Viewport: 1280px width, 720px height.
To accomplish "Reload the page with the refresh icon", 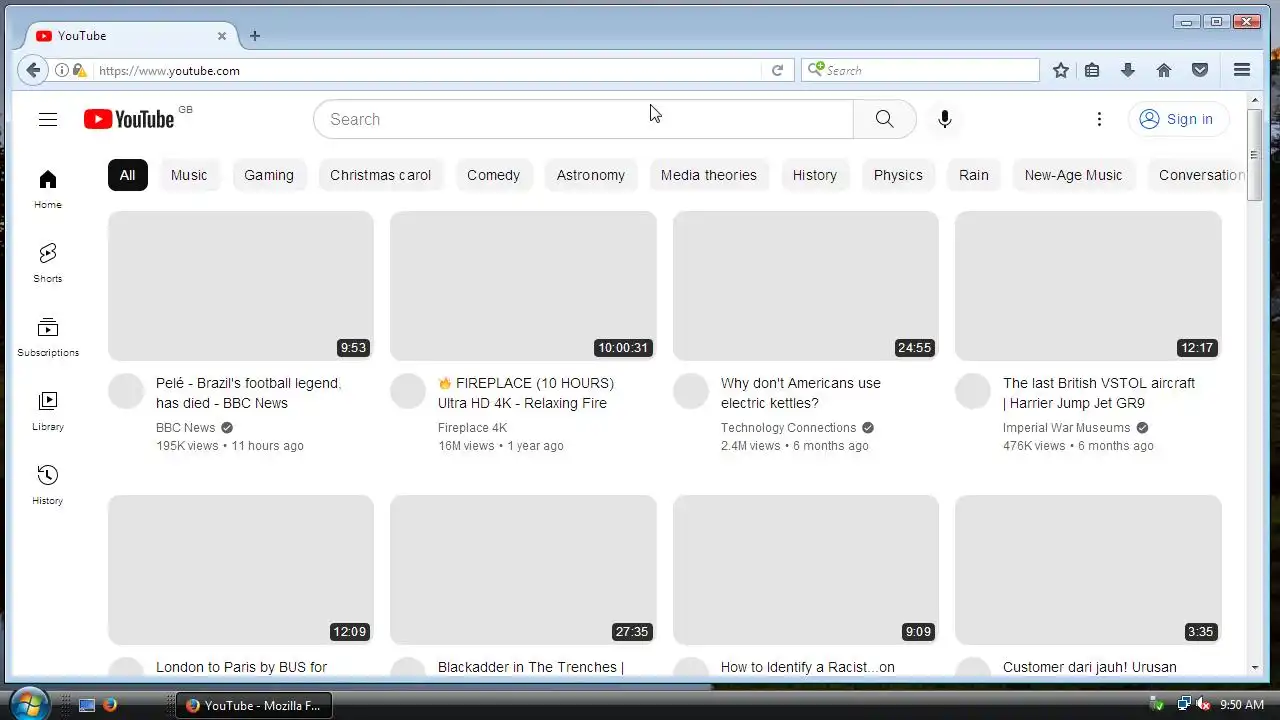I will (x=777, y=70).
